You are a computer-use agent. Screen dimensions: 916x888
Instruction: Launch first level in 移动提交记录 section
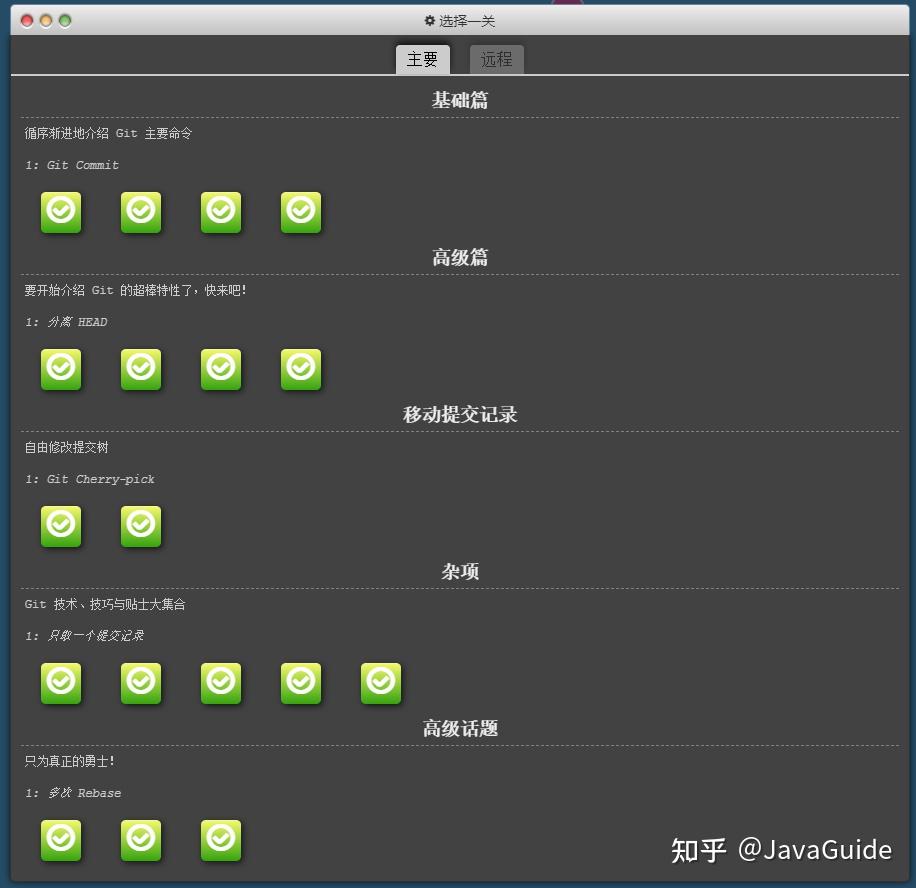(x=61, y=526)
